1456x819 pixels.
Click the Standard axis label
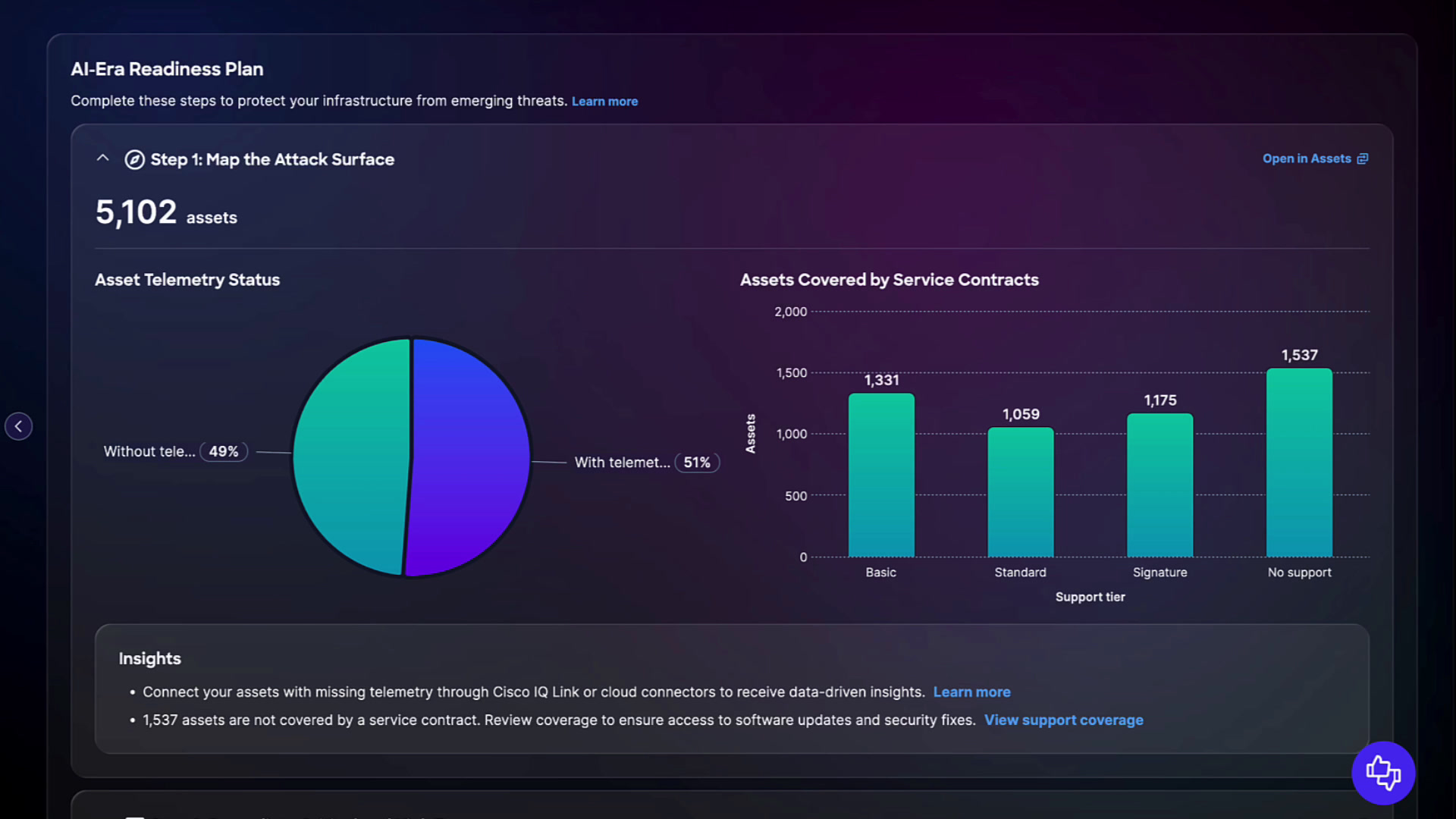tap(1021, 573)
